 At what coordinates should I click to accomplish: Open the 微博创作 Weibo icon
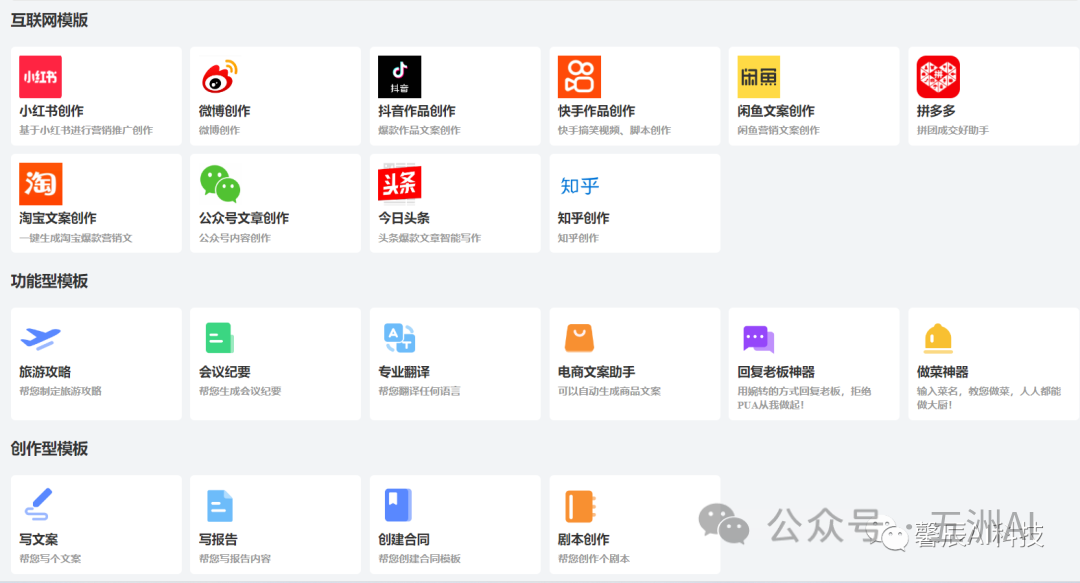(220, 77)
